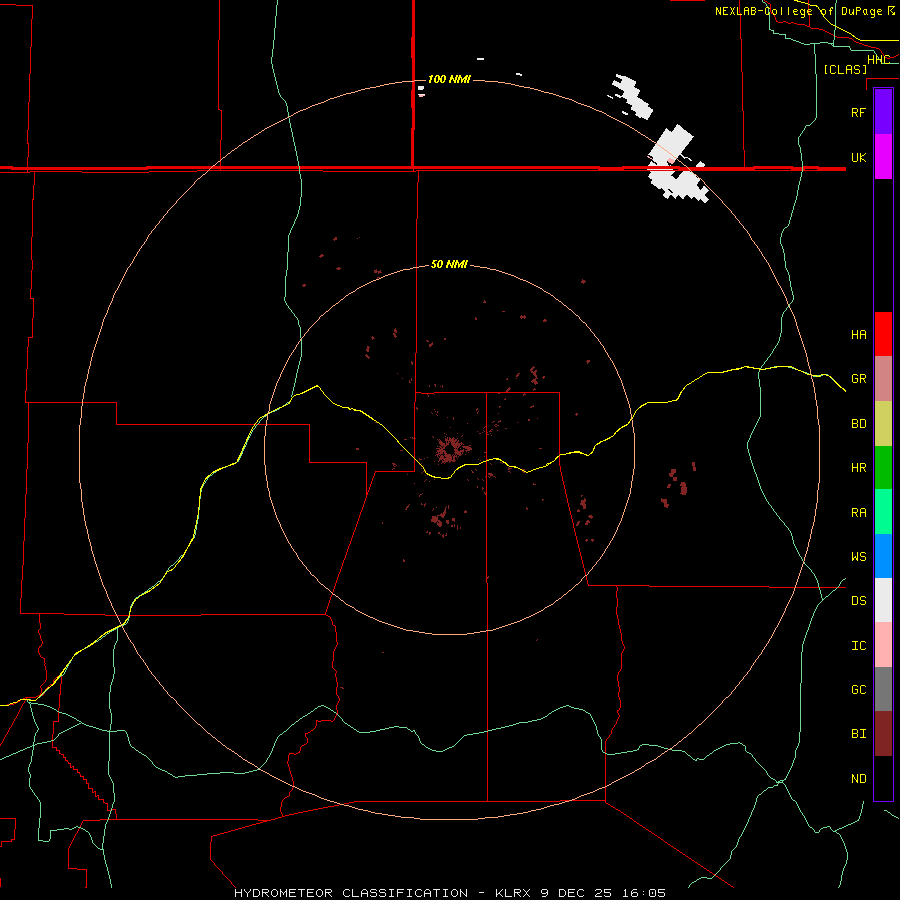
Task: Click the light pink IC legend swatch
Action: [x=883, y=645]
